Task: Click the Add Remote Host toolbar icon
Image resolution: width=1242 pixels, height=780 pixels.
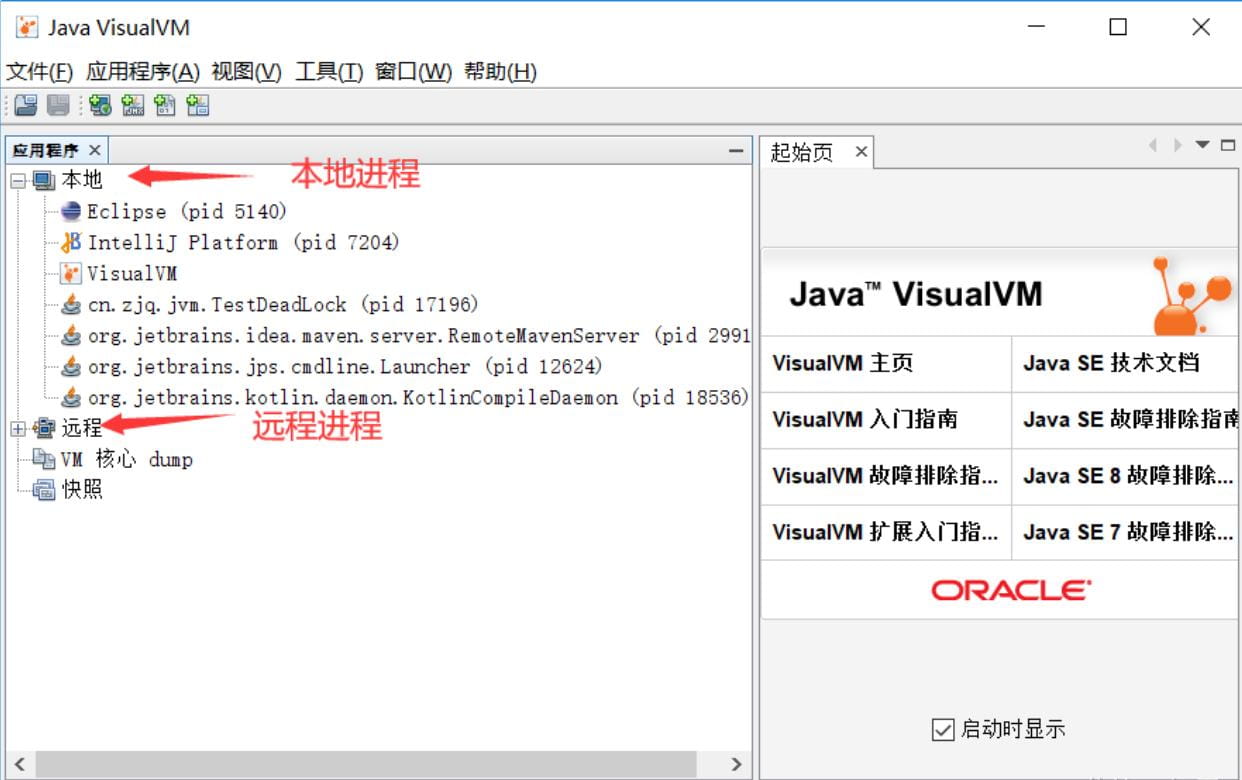Action: (x=100, y=105)
